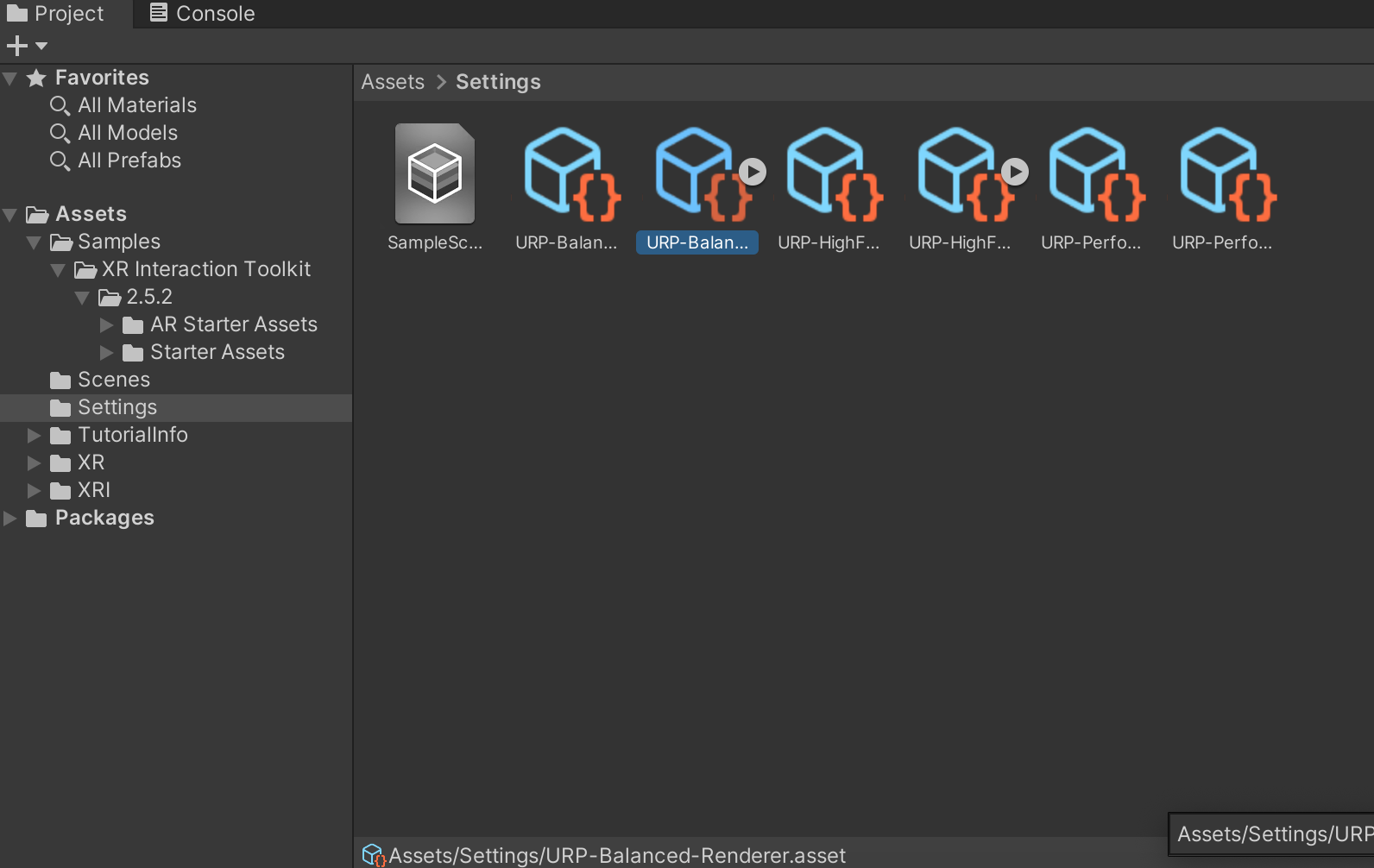Click the renderer asset icon in status bar
This screenshot has width=1374, height=868.
point(373,855)
